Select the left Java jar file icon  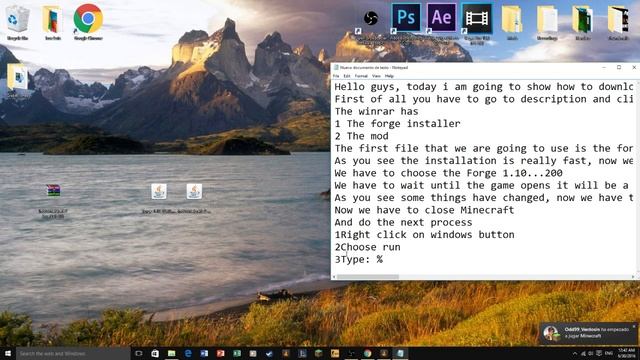(159, 191)
